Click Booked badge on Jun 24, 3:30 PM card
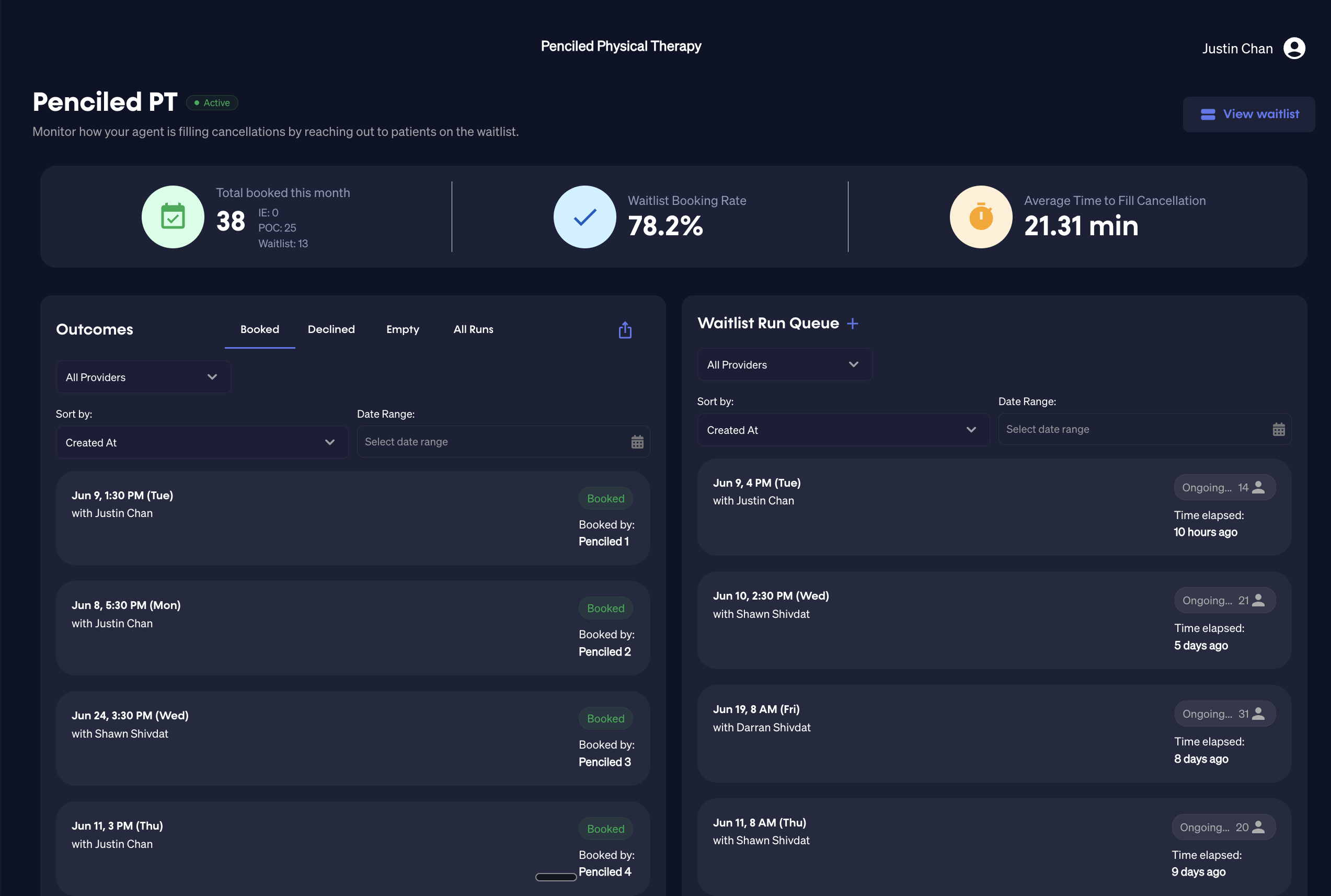Screen dimensions: 1331x896 pyautogui.click(x=606, y=718)
